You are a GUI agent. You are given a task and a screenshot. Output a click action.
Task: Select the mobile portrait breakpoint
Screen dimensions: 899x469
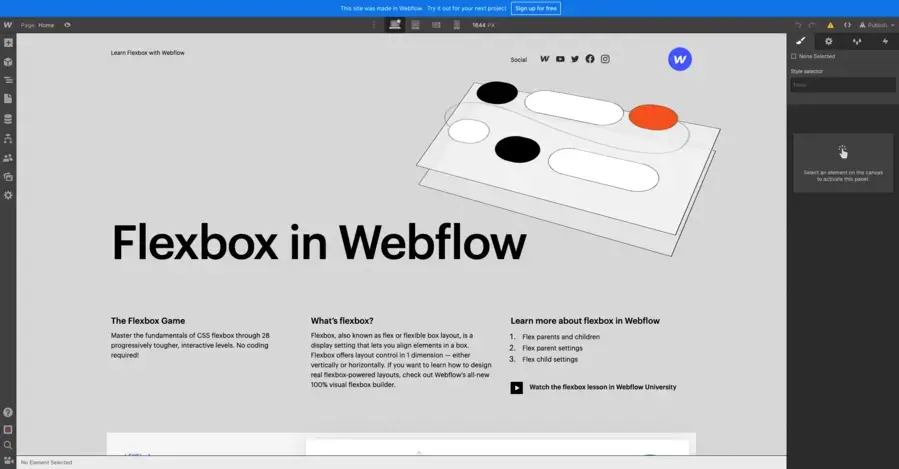pyautogui.click(x=457, y=25)
